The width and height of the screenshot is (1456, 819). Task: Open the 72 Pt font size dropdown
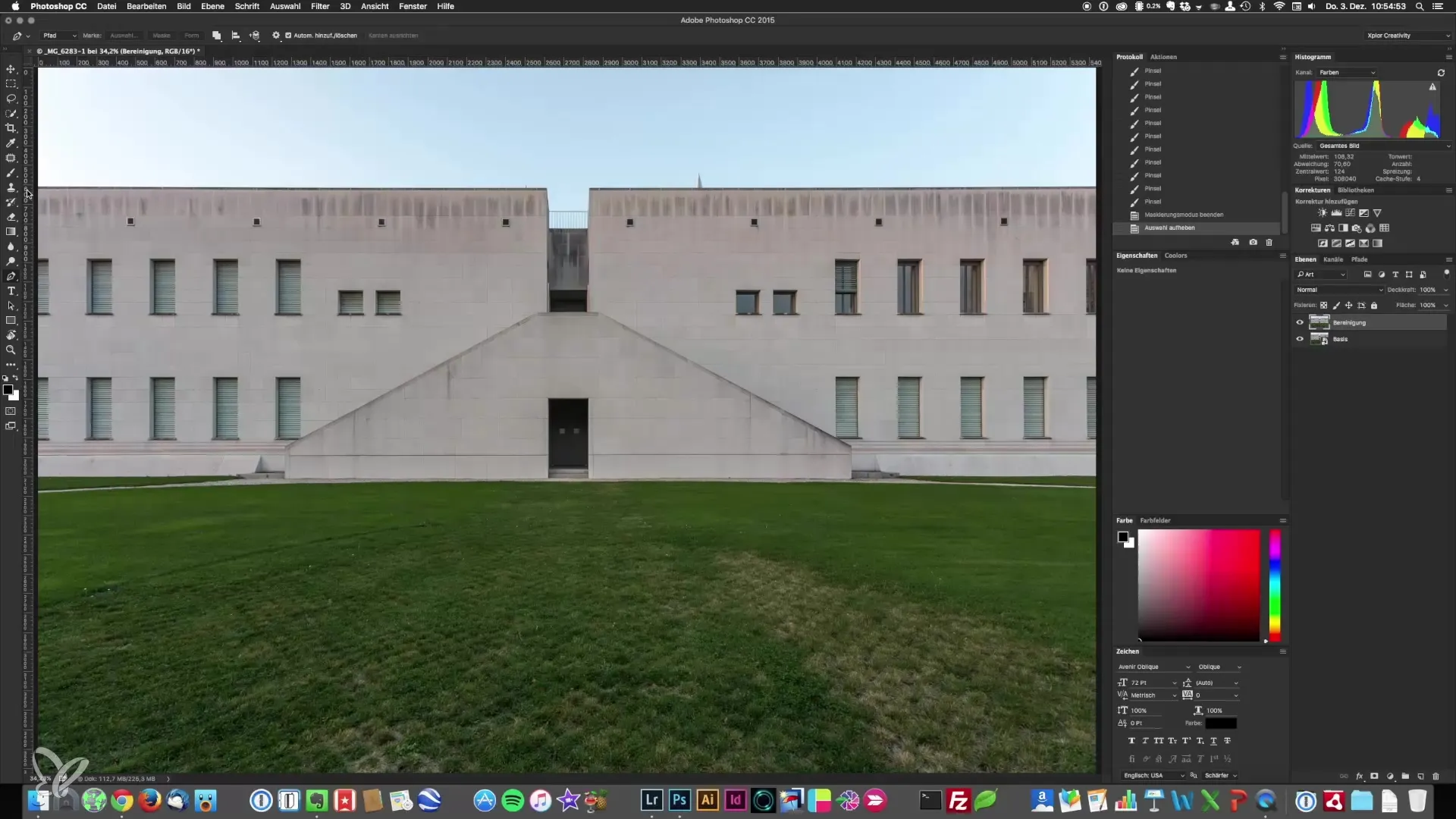coord(1154,682)
